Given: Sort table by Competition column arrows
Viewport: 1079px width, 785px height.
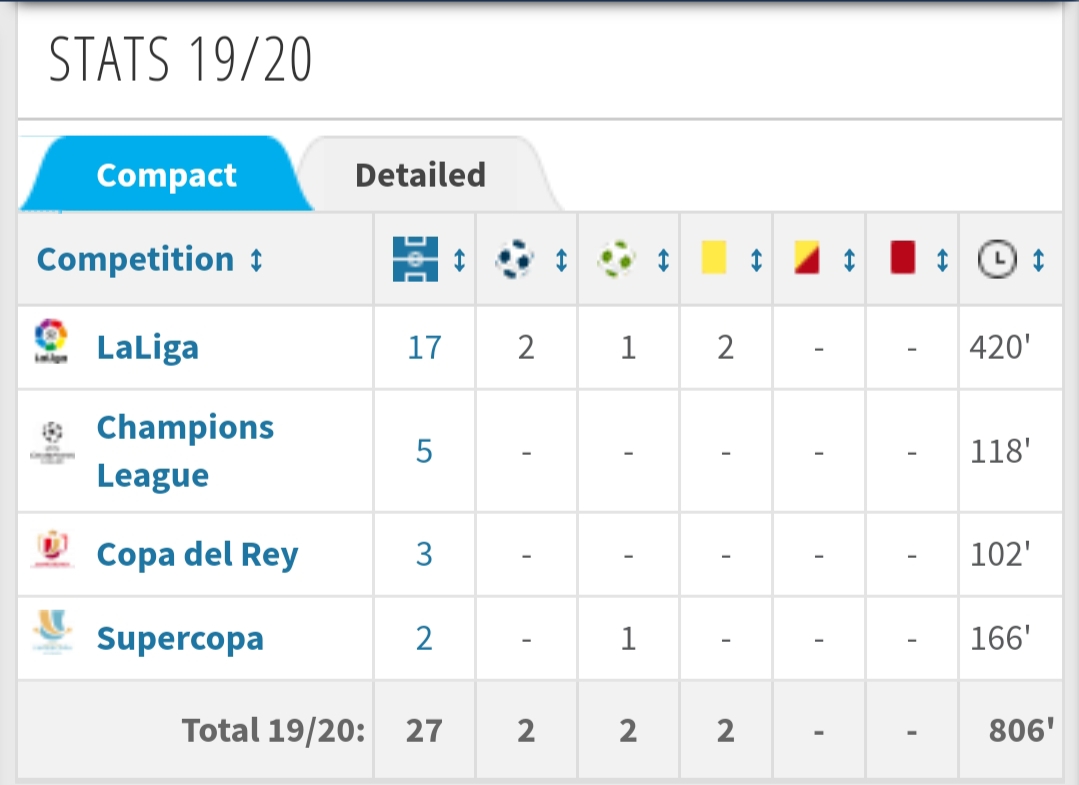Looking at the screenshot, I should tap(256, 260).
